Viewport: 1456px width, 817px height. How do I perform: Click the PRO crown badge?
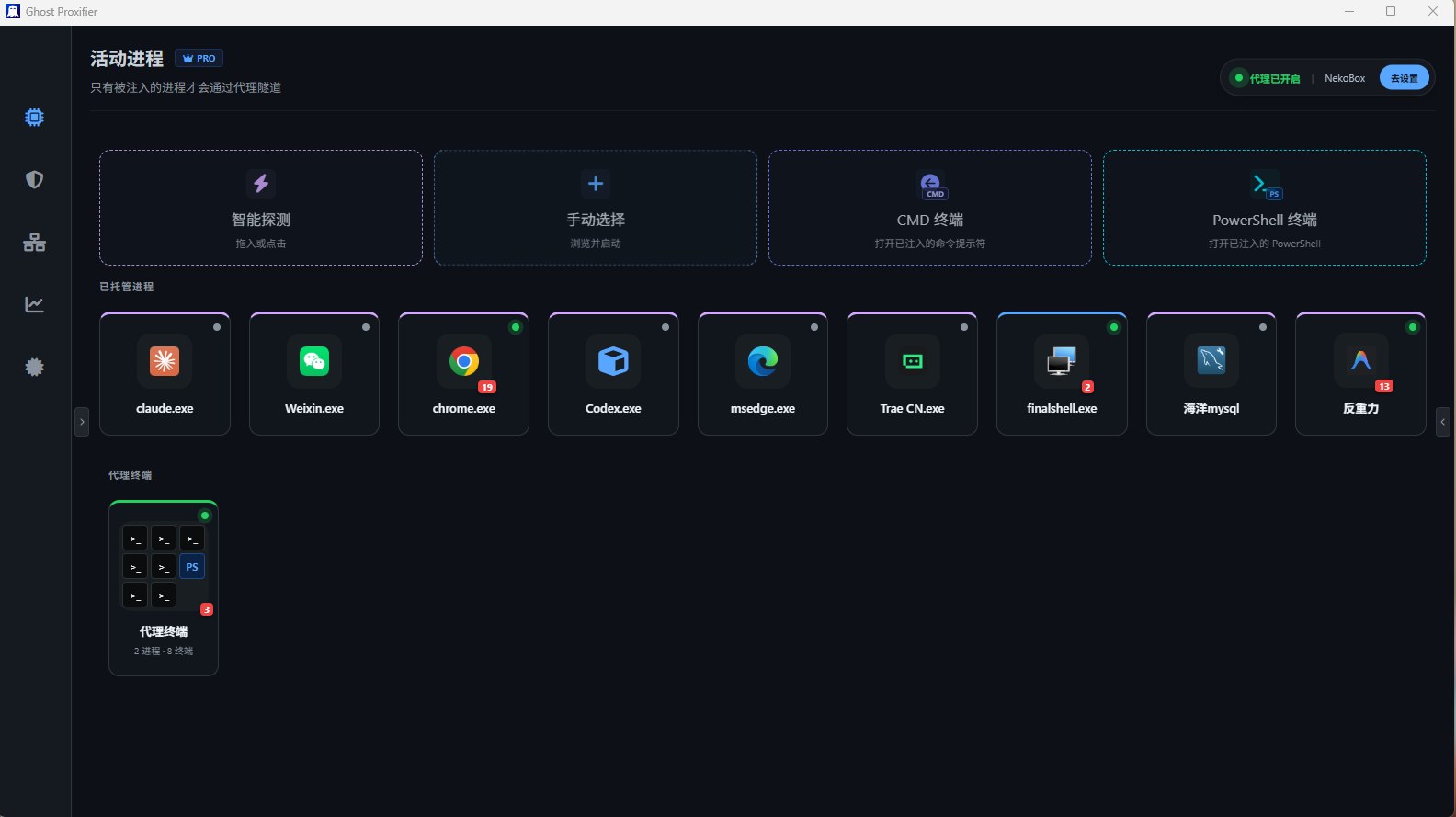(199, 58)
